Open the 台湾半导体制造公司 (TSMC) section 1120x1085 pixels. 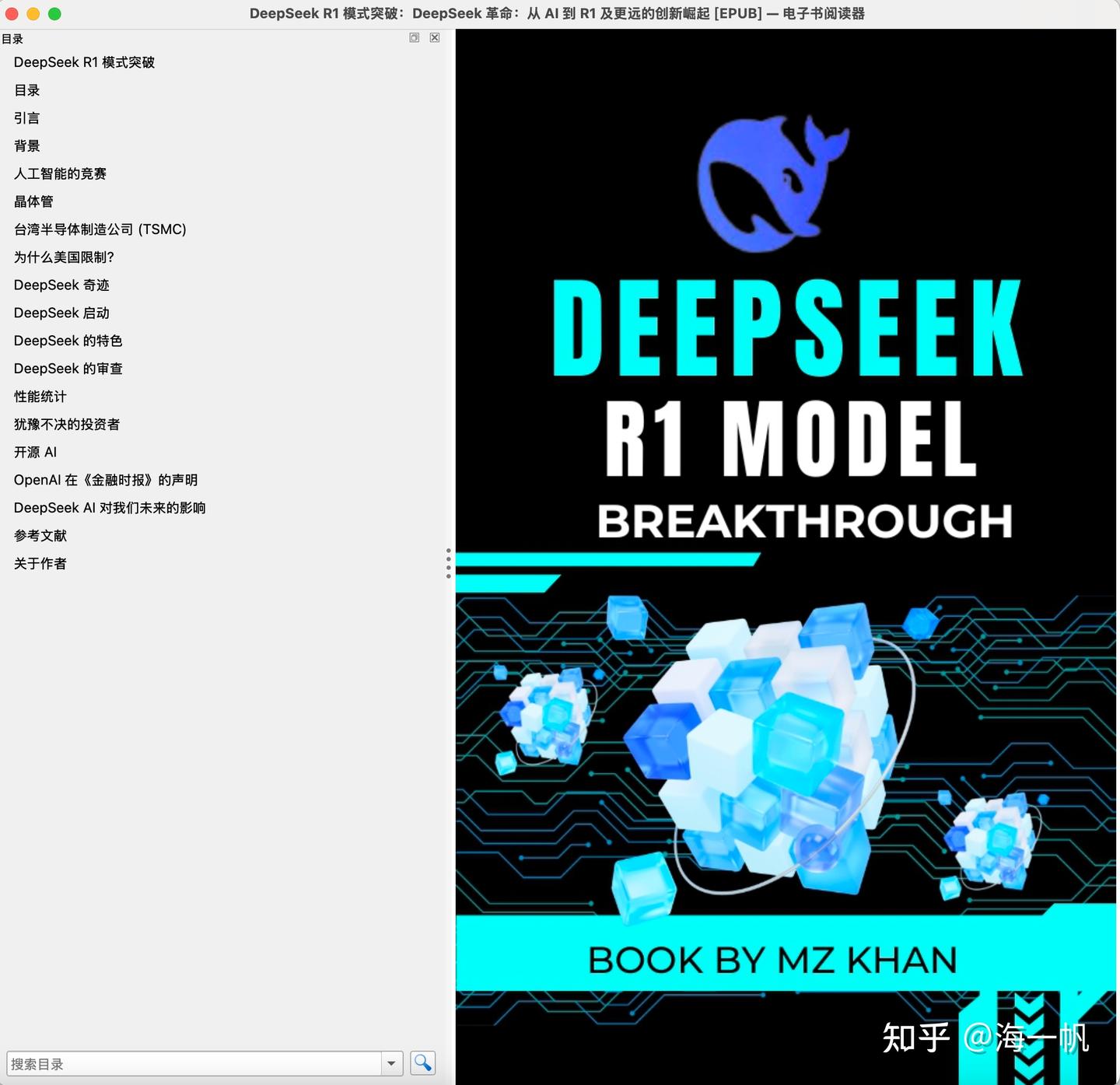coord(100,229)
